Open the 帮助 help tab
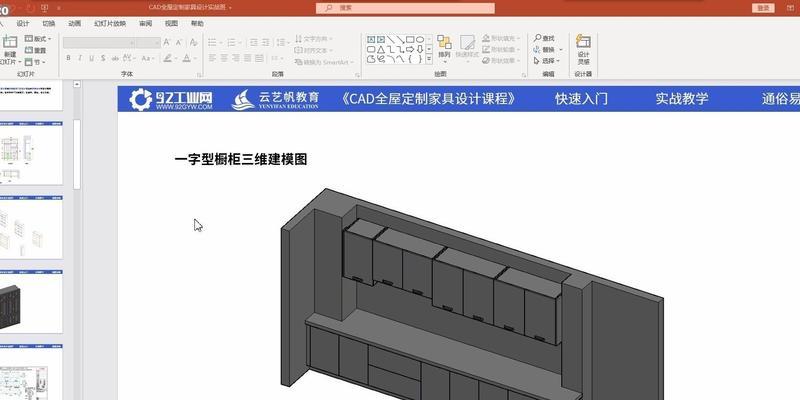Screen dimensions: 800x400 (x=197, y=23)
